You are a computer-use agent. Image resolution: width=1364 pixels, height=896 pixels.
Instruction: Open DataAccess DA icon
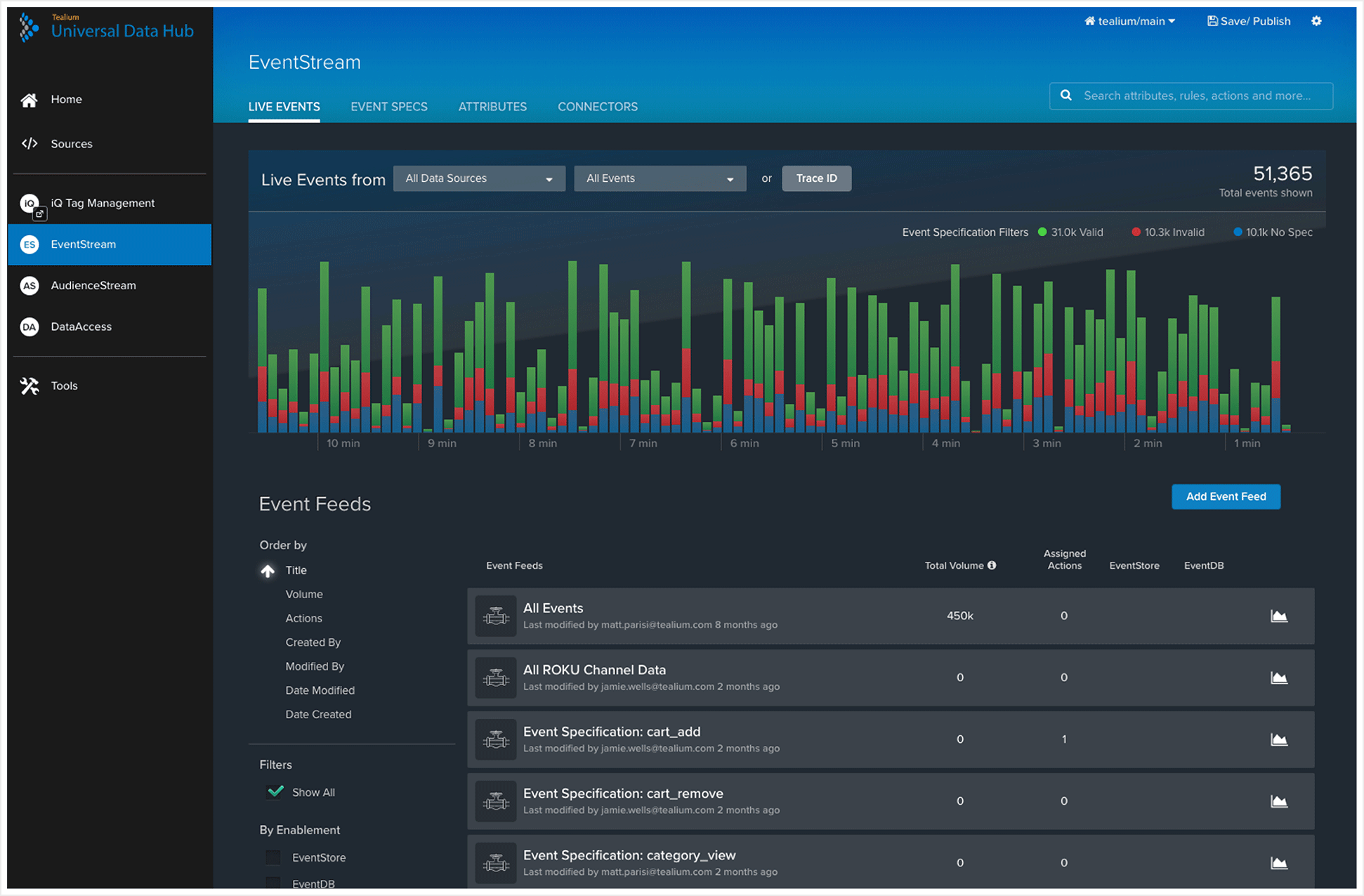point(29,327)
